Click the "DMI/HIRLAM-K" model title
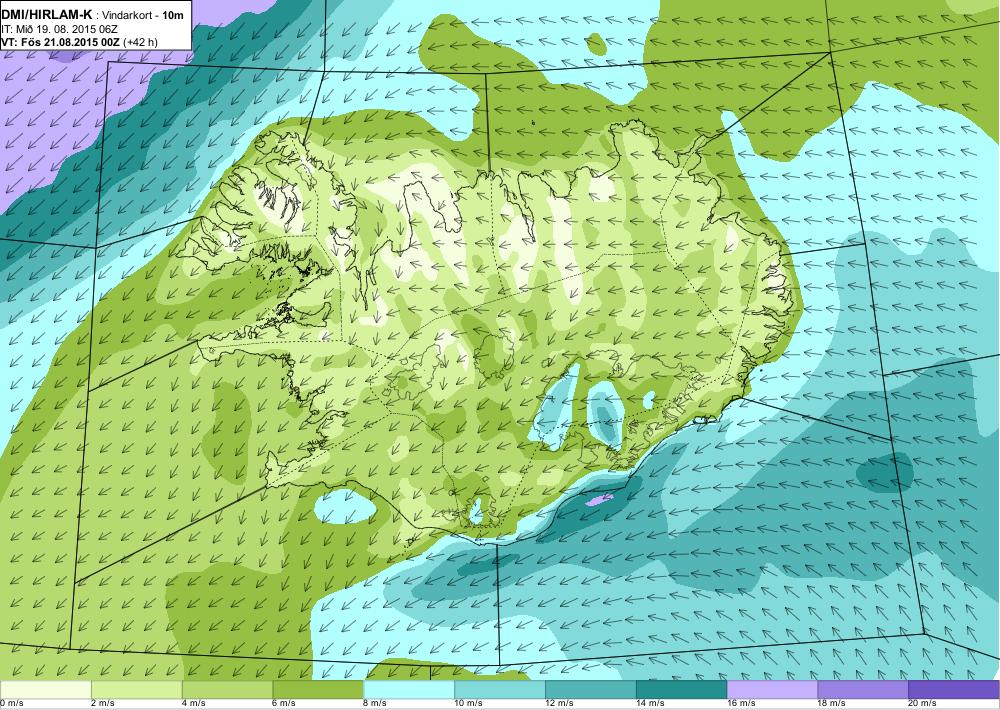Screen dimensions: 1000x710 point(47,15)
